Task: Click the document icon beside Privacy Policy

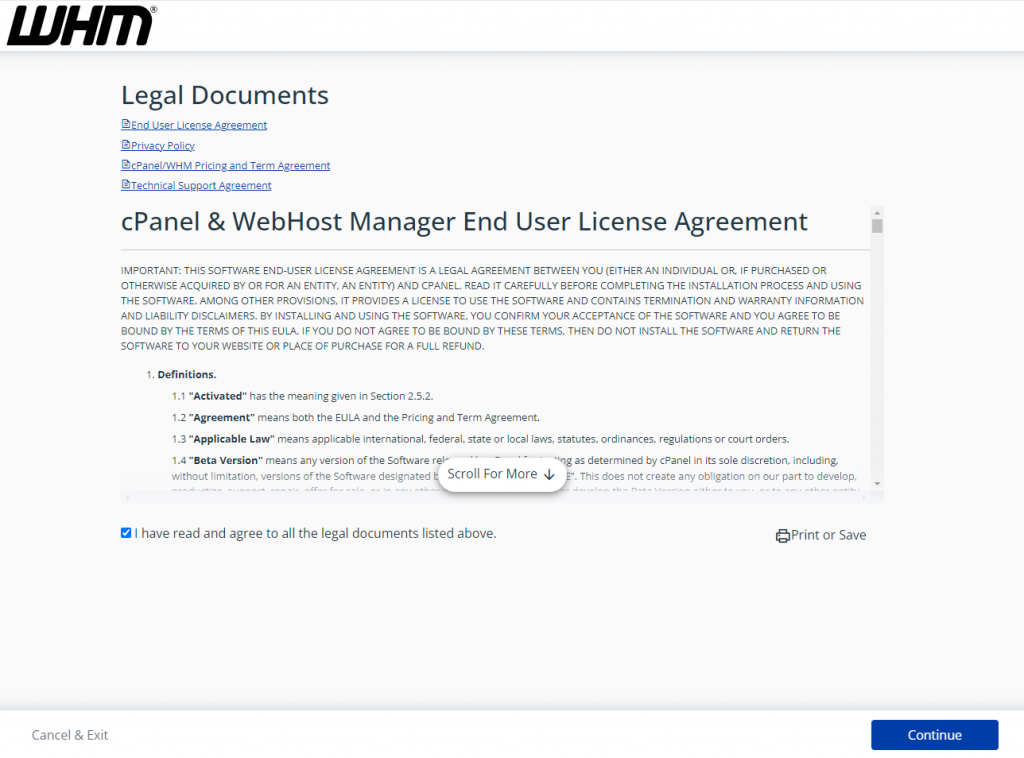Action: [x=124, y=145]
